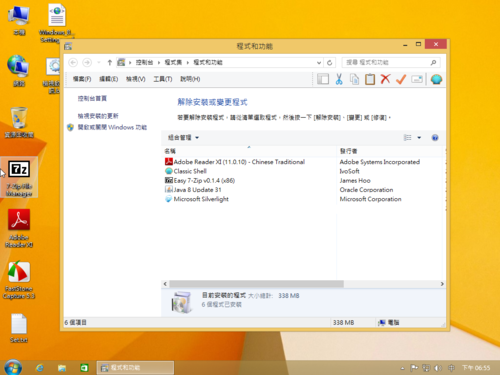
Task: Click the horizontal scrollbar thumb
Action: 256,284
